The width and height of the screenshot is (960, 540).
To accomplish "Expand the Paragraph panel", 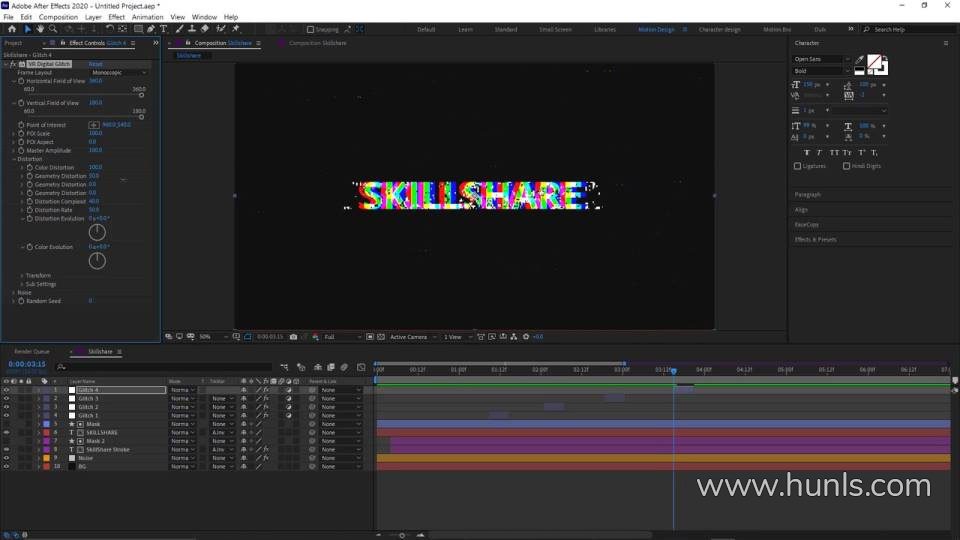I will point(808,195).
